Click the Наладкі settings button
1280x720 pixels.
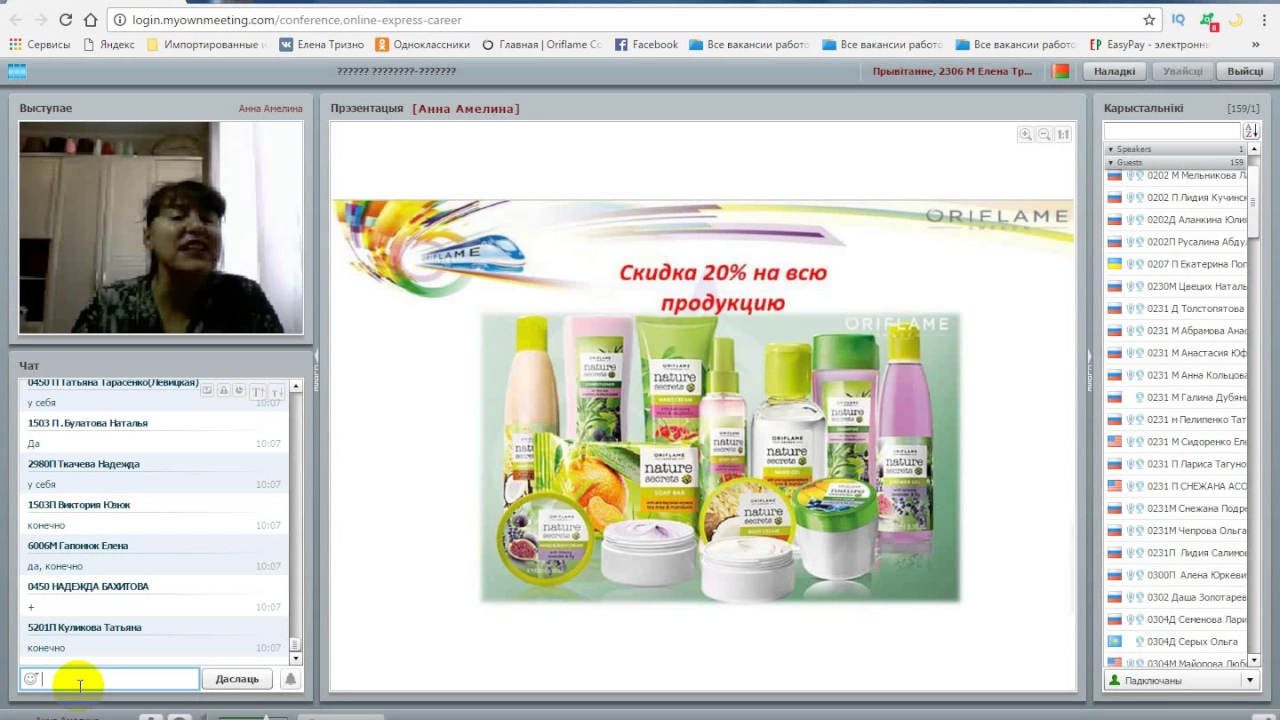coord(1114,71)
